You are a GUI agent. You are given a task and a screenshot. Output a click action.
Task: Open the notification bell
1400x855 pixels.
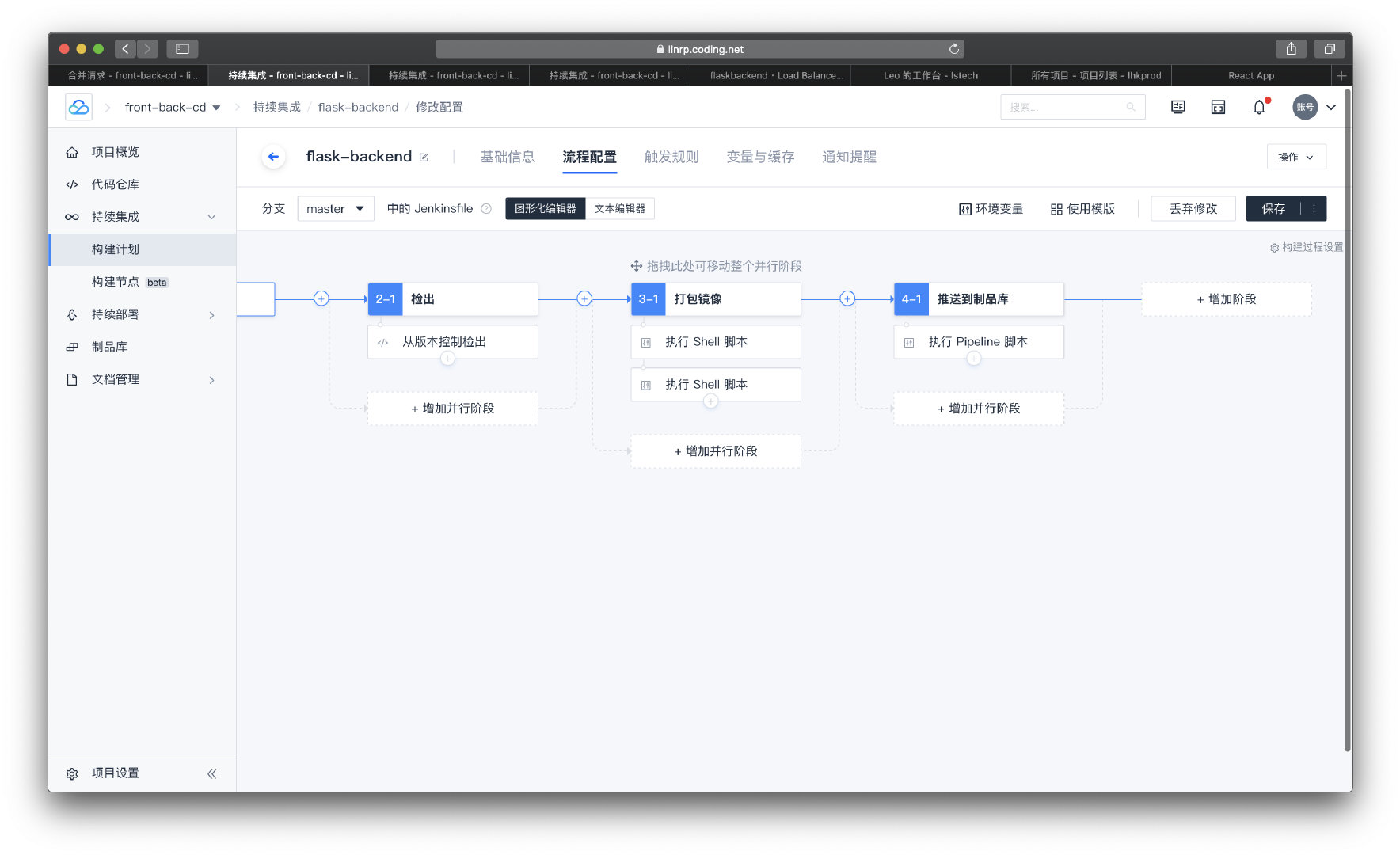pos(1259,107)
